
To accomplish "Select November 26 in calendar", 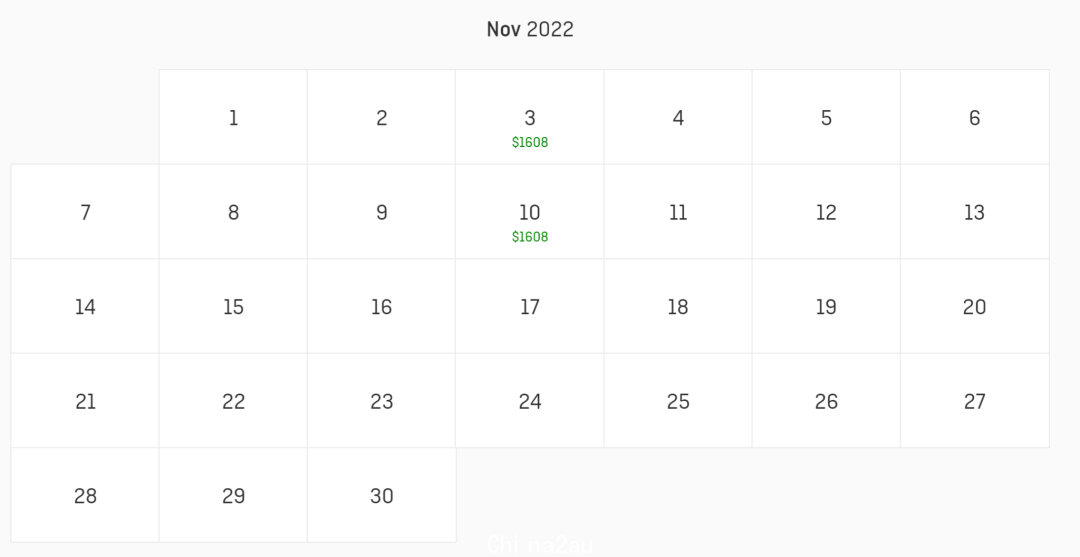I will tap(826, 401).
